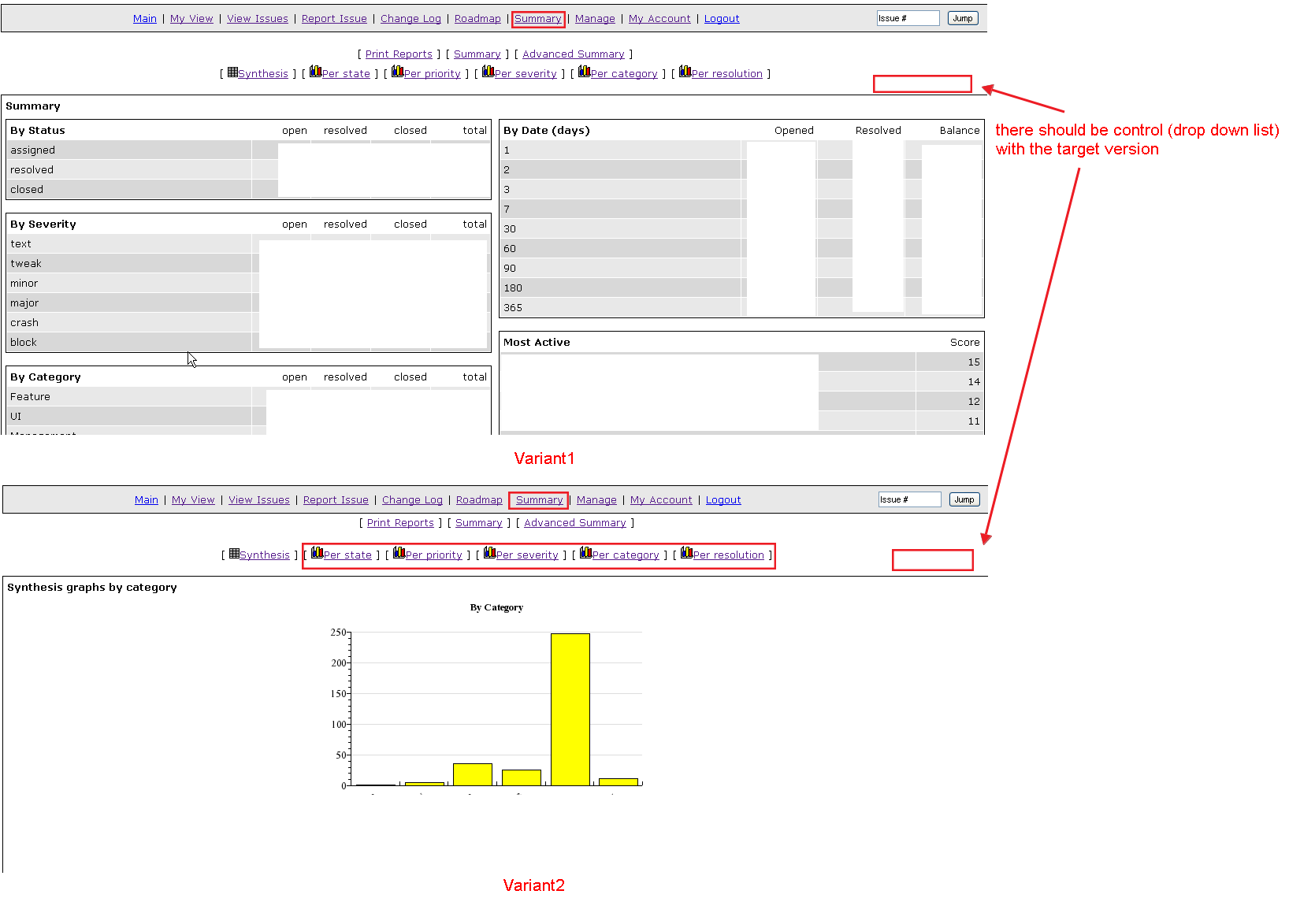Click the Per resolution chart icon in Variant1
This screenshot has width=1289, height=924.
pos(685,72)
